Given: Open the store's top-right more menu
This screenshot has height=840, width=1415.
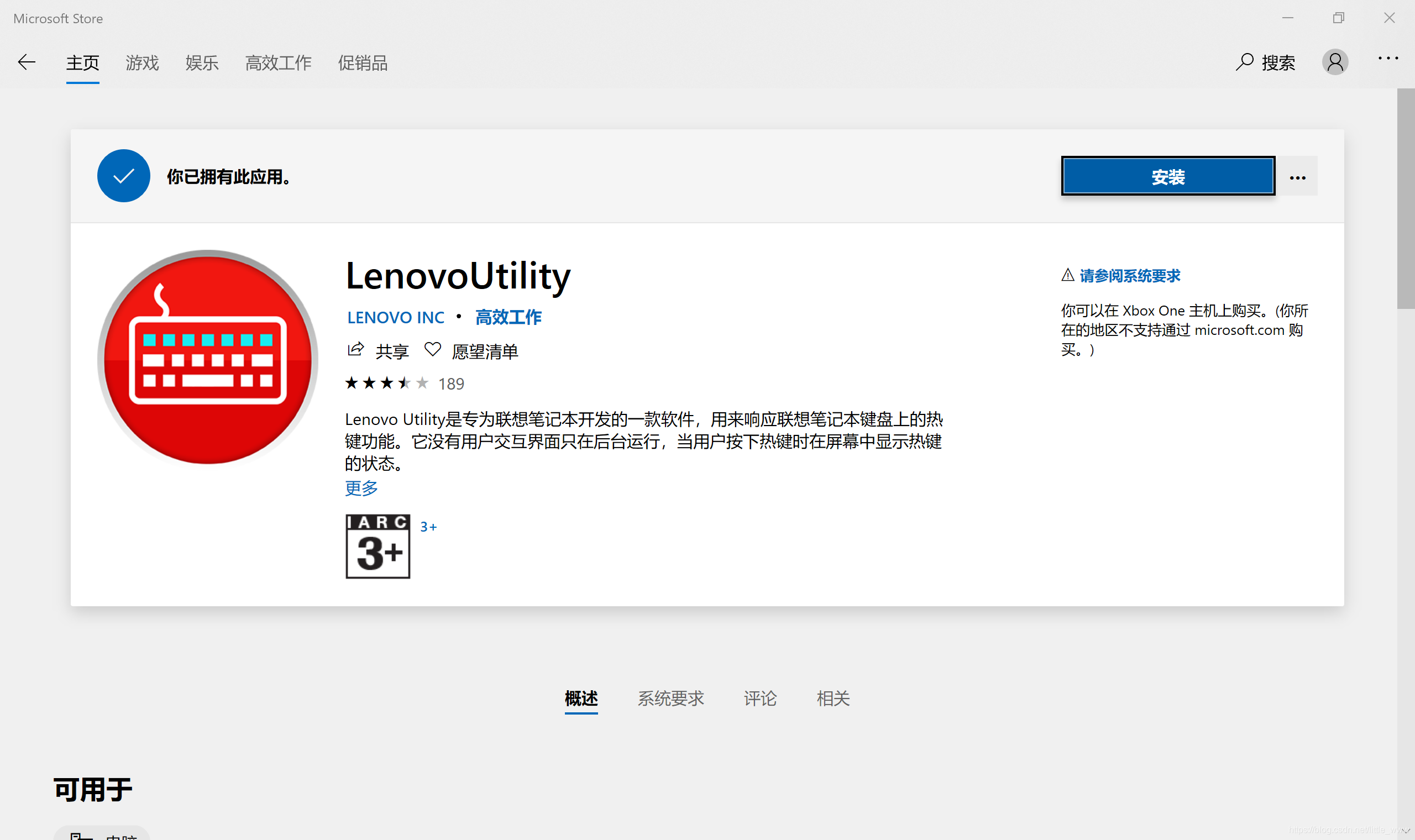Looking at the screenshot, I should tap(1388, 58).
